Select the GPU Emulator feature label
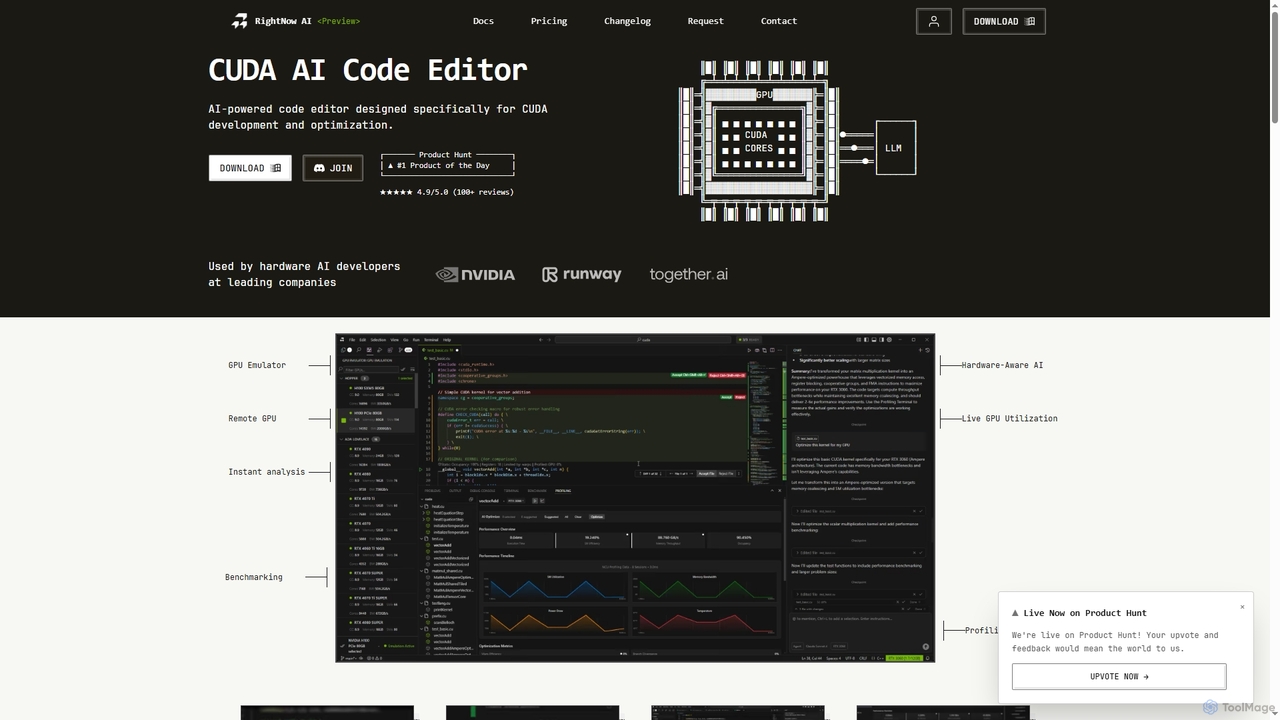Image resolution: width=1280 pixels, height=720 pixels. pyautogui.click(x=257, y=365)
